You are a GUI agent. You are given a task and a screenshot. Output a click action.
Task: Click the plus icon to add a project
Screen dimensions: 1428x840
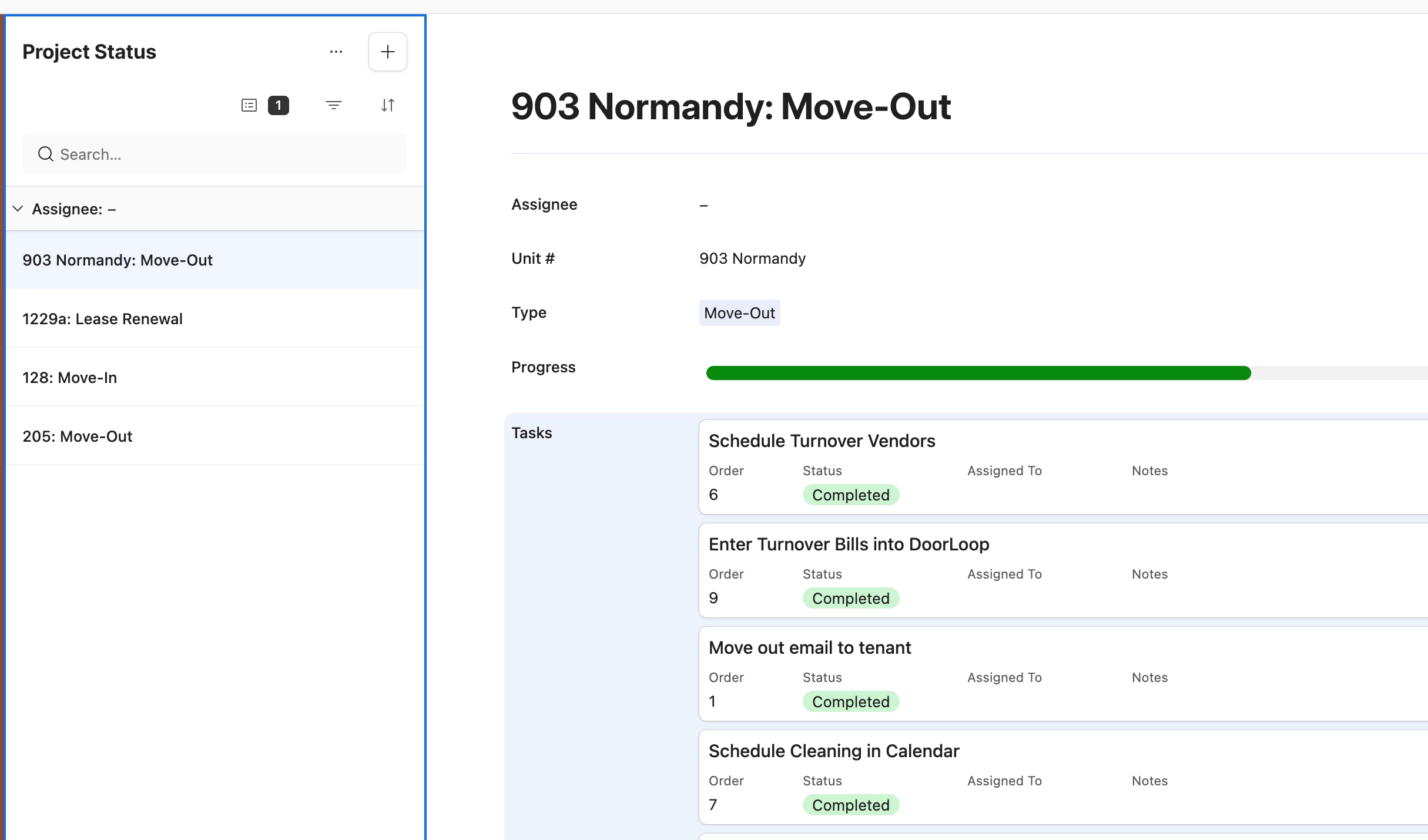[387, 52]
